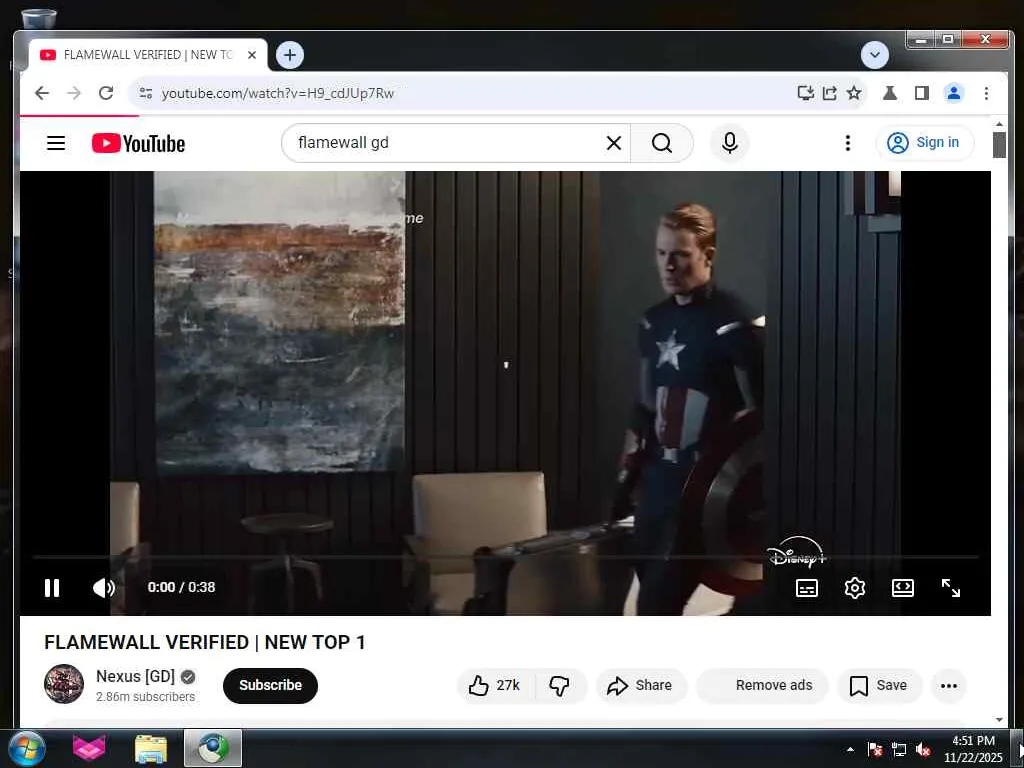Select the FLAMEWALL VERIFIED browser tab
This screenshot has height=768, width=1024.
pyautogui.click(x=148, y=55)
